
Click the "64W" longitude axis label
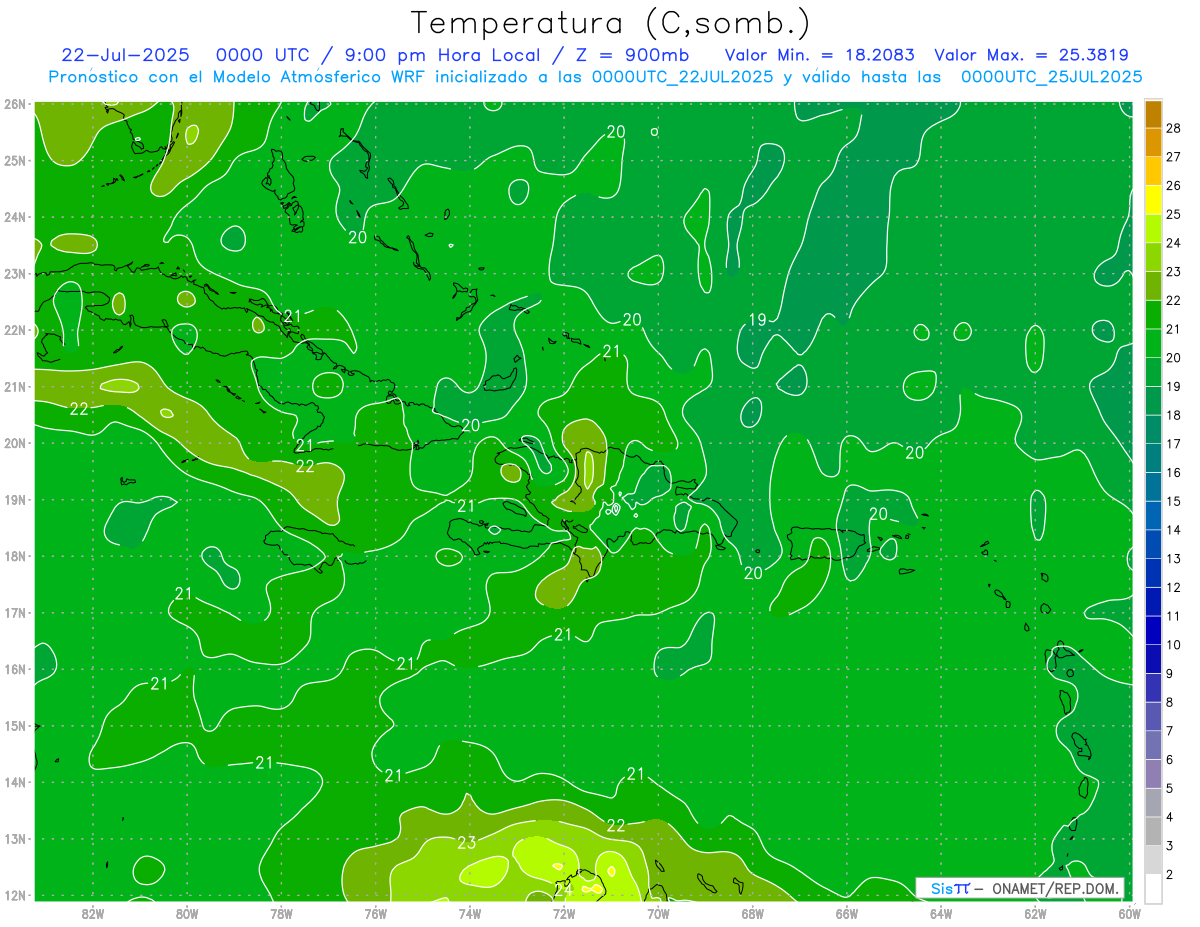940,913
